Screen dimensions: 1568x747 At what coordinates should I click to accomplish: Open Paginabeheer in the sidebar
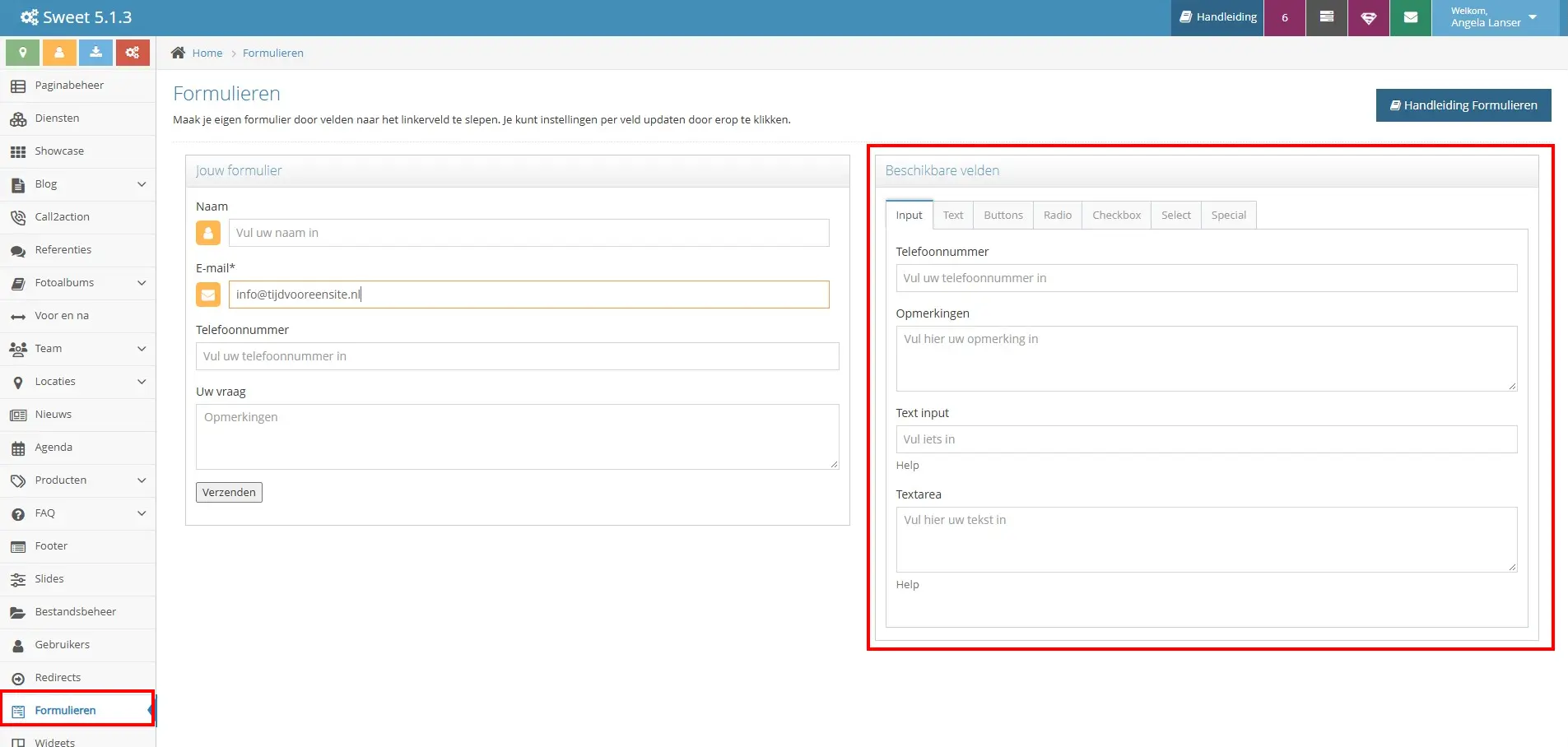point(78,86)
